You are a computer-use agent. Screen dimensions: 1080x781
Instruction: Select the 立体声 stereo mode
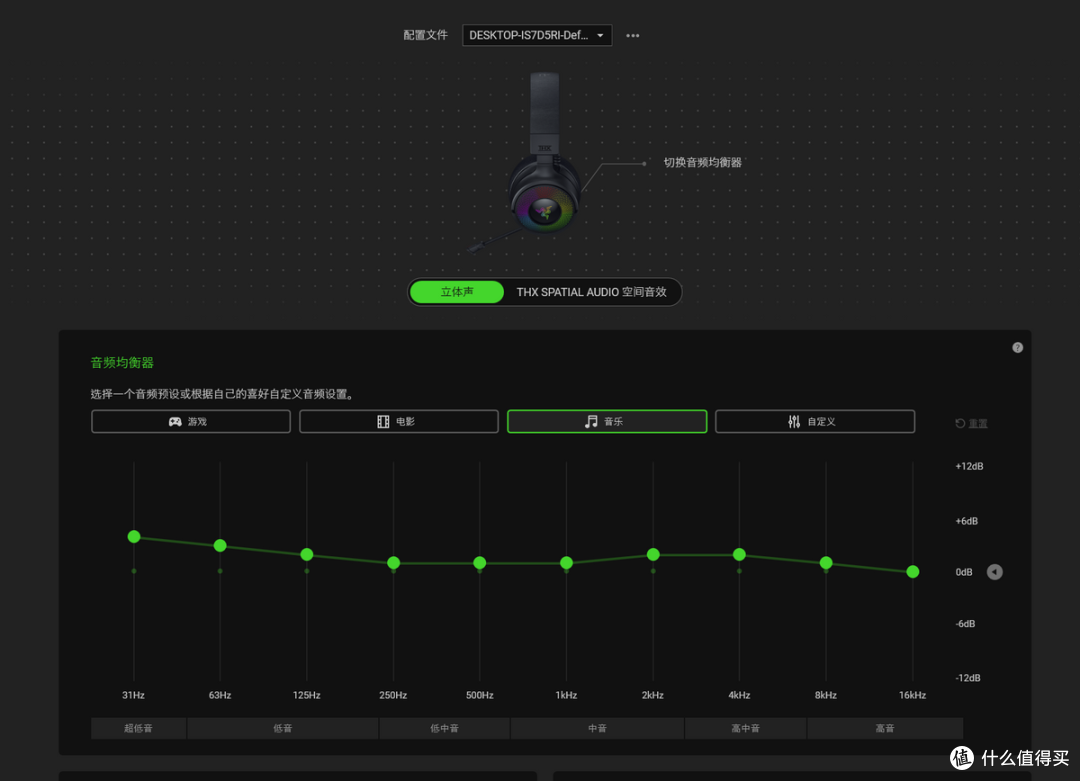point(457,292)
